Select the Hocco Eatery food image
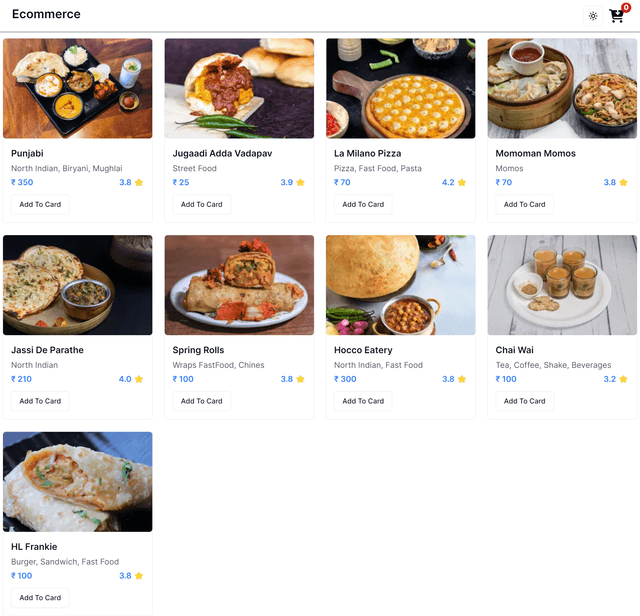Viewport: 640px width, 616px height. click(x=400, y=285)
